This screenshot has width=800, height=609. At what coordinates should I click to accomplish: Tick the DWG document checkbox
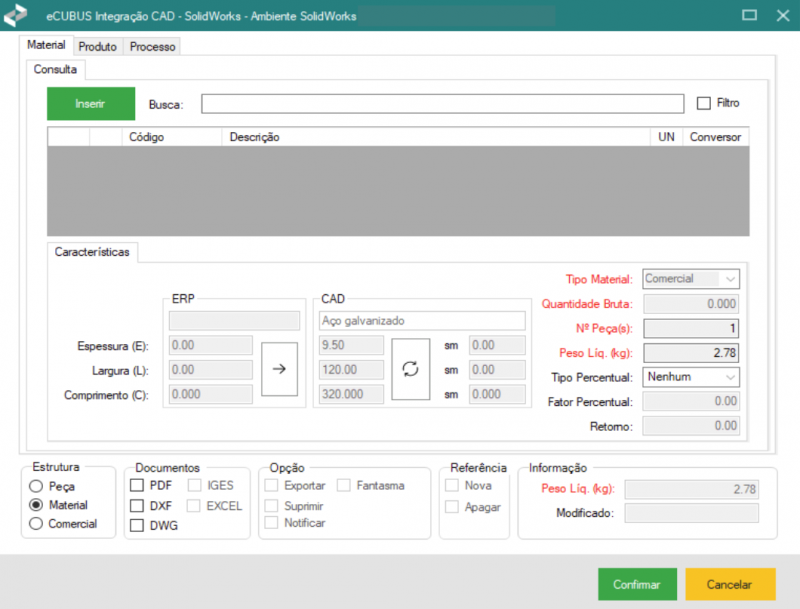click(x=137, y=525)
